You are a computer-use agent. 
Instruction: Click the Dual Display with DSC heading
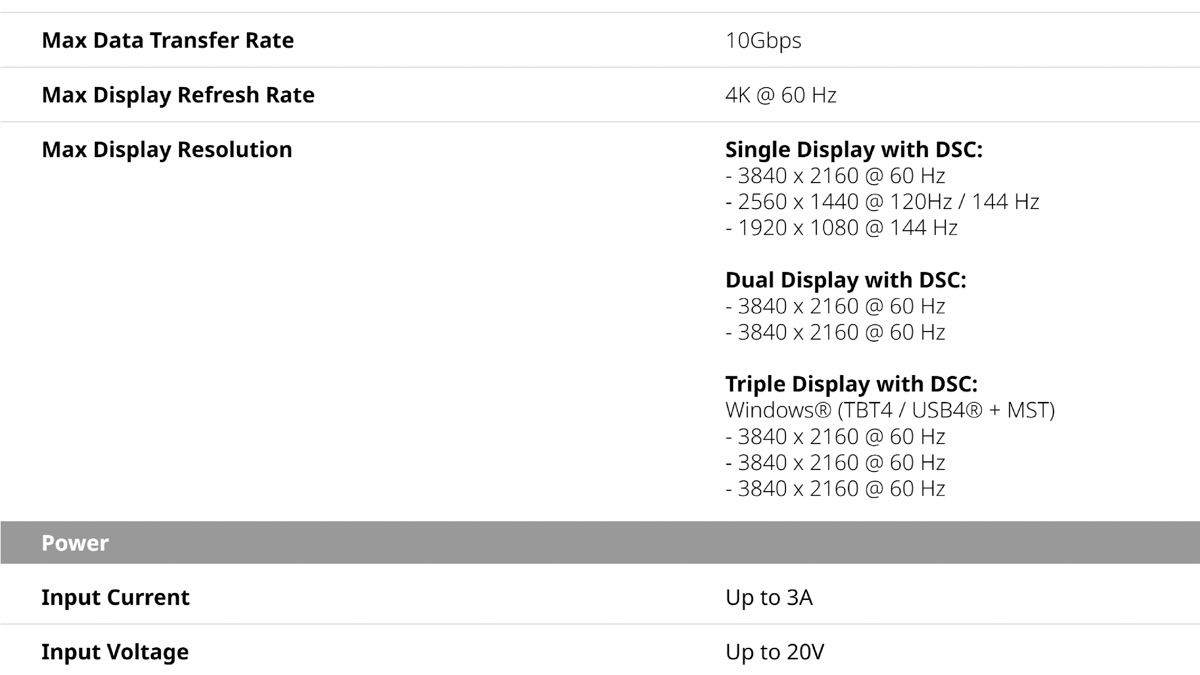(x=846, y=280)
